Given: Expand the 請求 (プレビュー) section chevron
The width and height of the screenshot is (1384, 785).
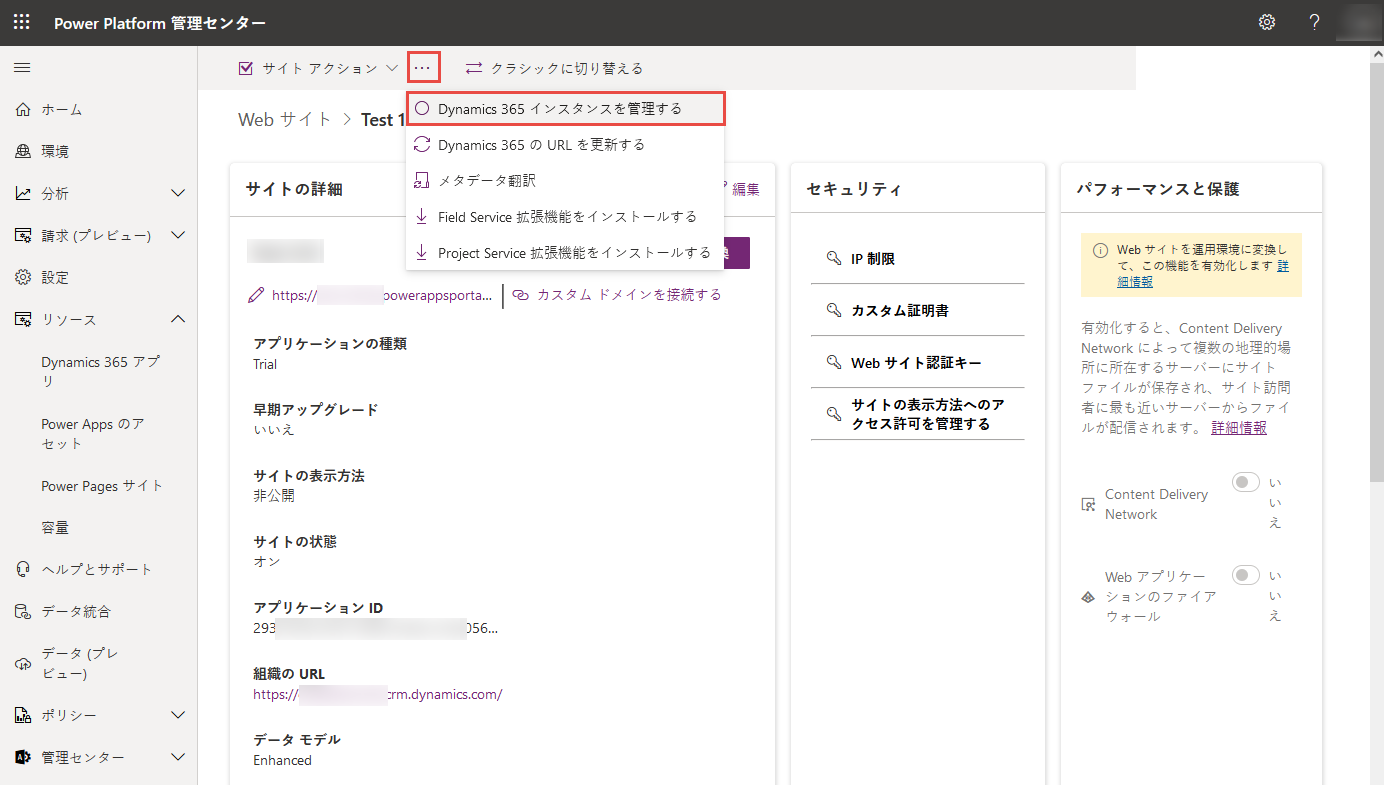Looking at the screenshot, I should pos(179,235).
